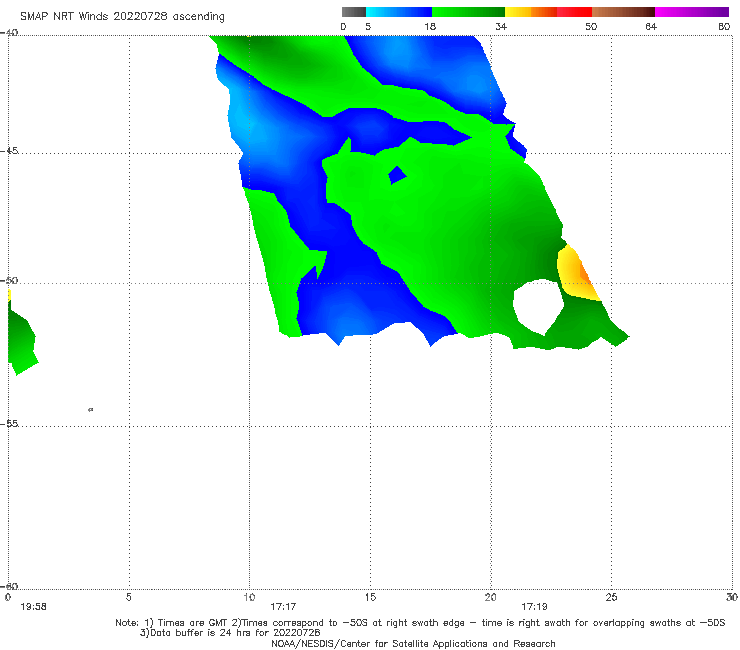Select the gray segment of the wind color bar
The width and height of the screenshot is (740, 650).
[354, 12]
